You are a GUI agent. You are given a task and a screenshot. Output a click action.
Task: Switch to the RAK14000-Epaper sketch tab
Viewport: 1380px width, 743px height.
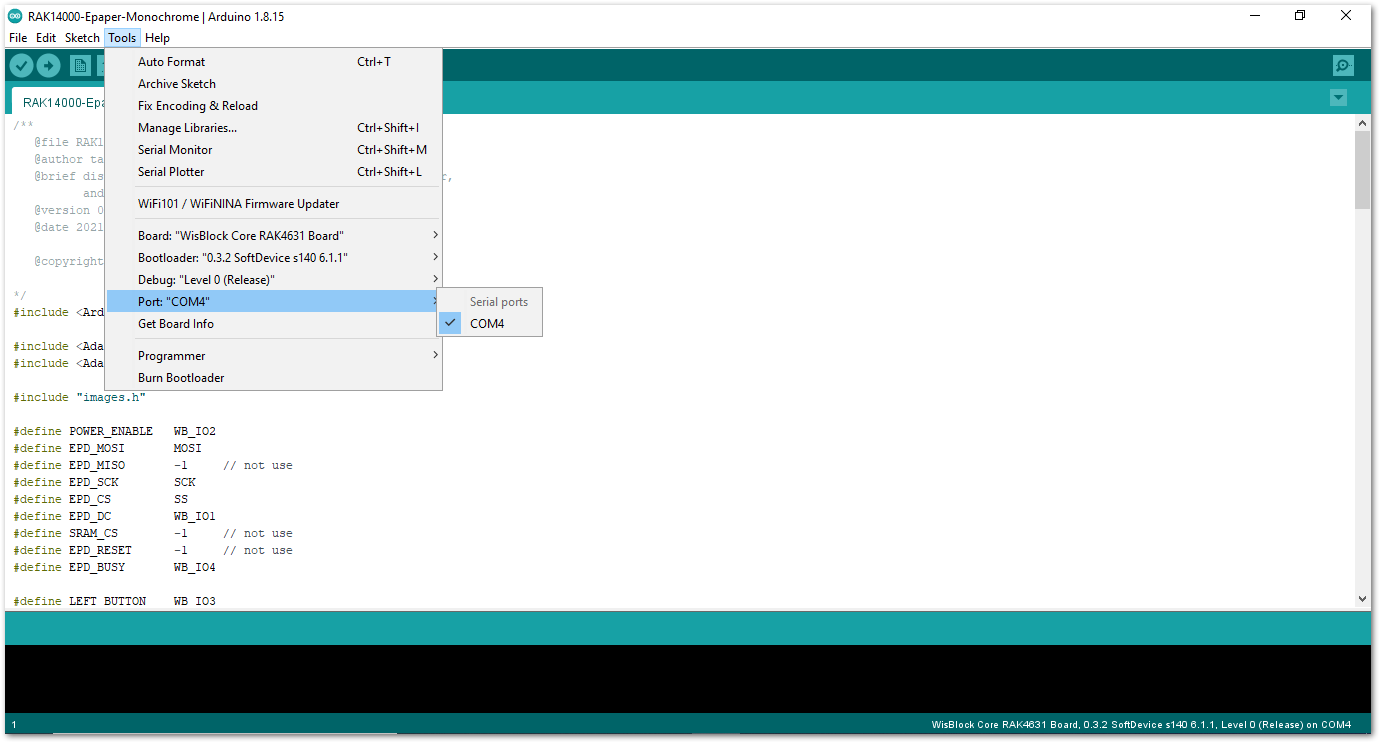[x=60, y=102]
